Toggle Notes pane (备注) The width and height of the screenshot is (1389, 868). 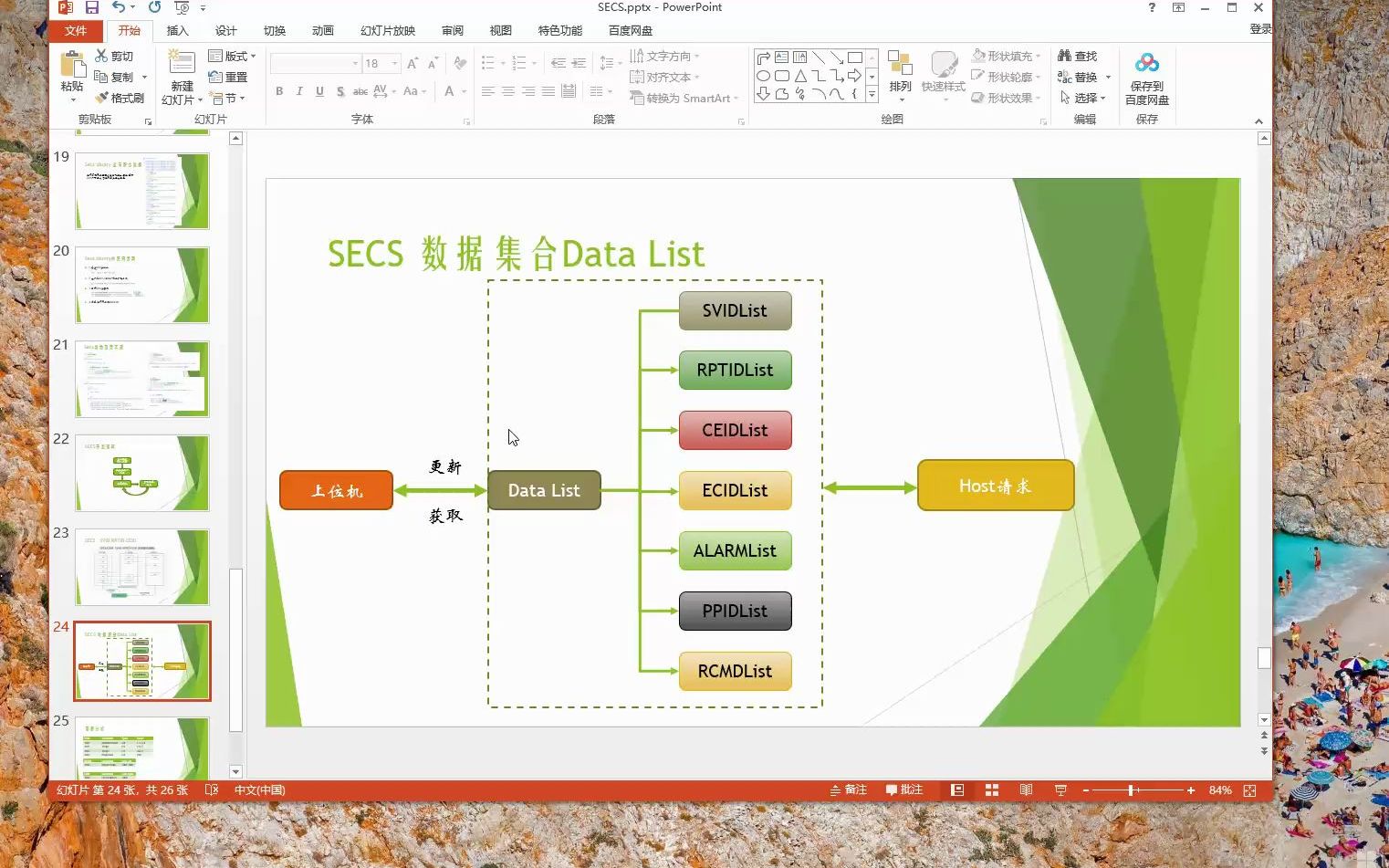tap(848, 790)
